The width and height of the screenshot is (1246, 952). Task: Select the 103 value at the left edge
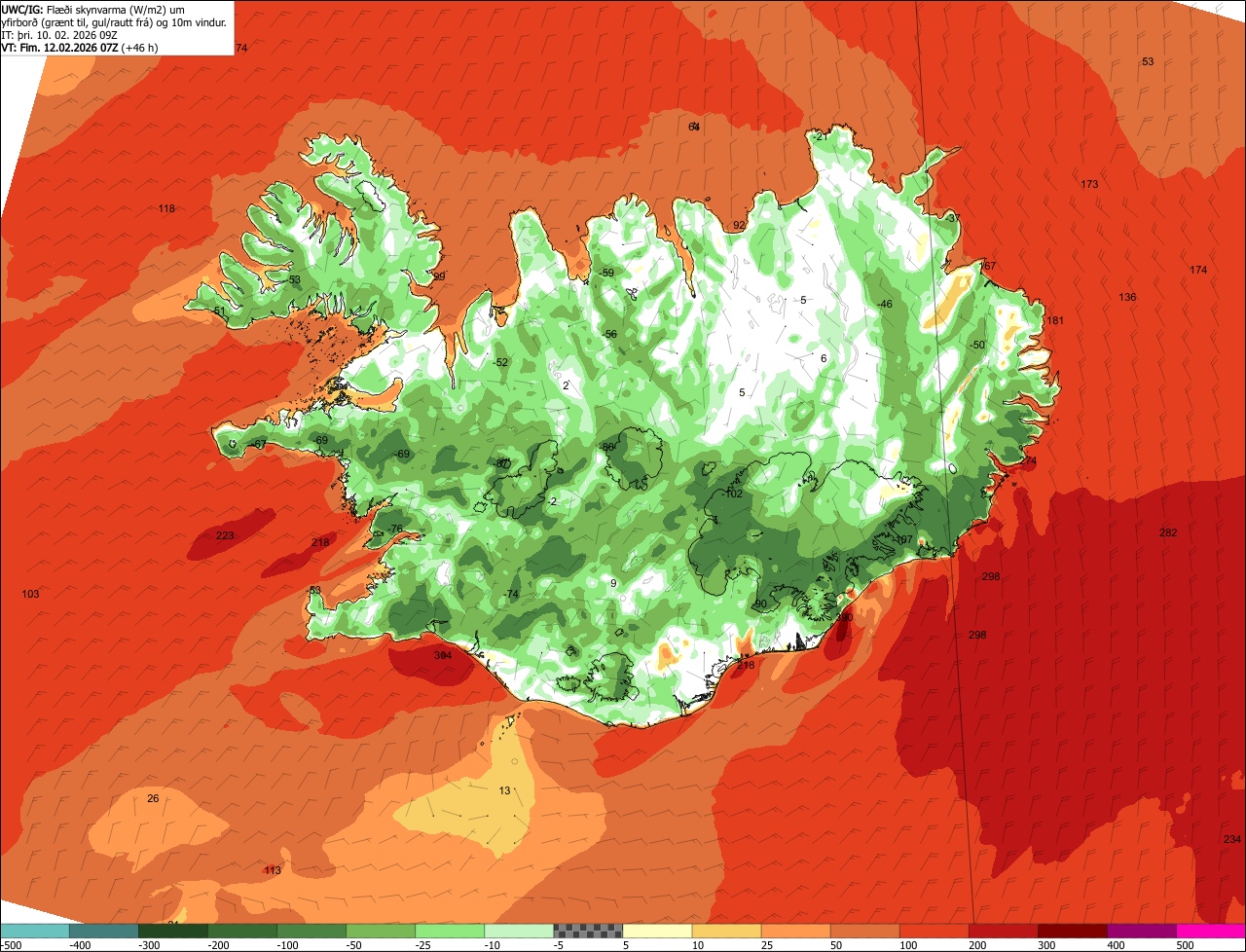(30, 594)
